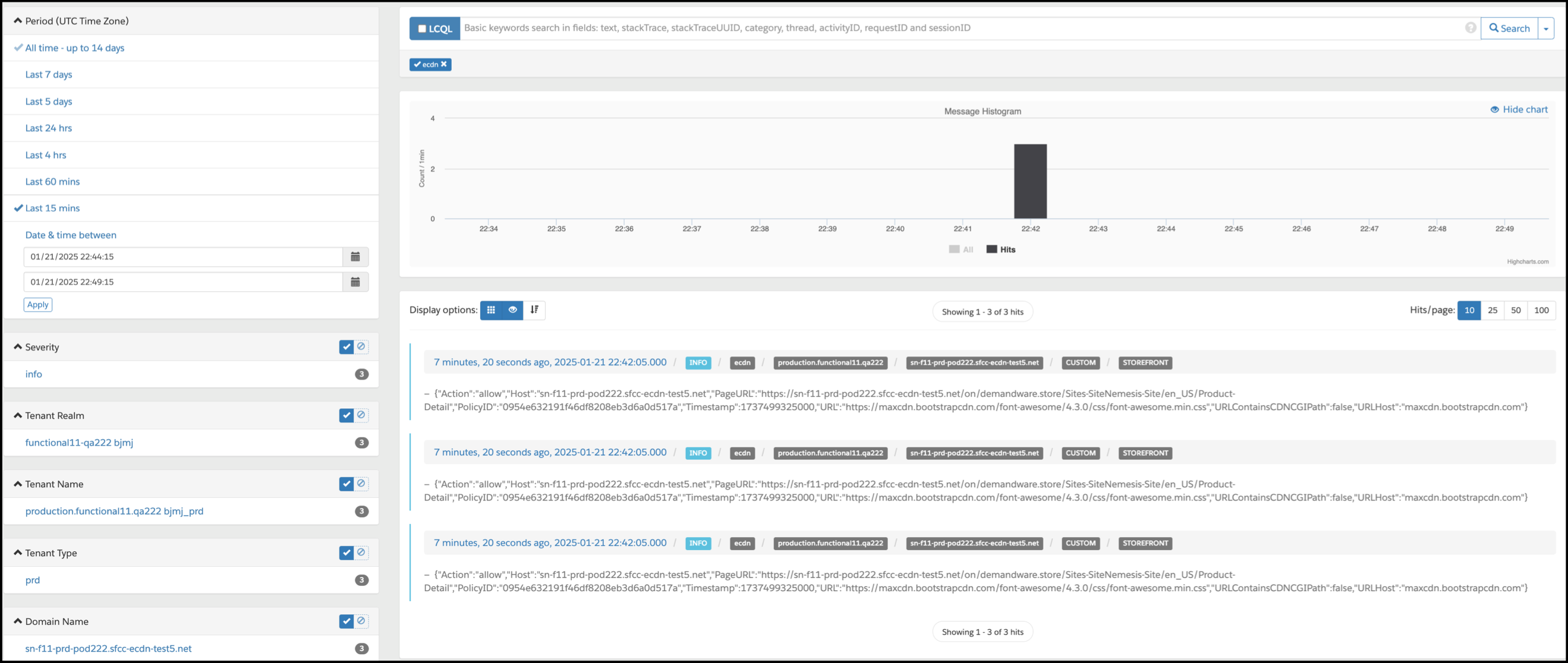Filter by sn-f11-prd-pod222.sfcc-ecdn-test5.net domain
The width and height of the screenshot is (1568, 663).
click(x=108, y=649)
